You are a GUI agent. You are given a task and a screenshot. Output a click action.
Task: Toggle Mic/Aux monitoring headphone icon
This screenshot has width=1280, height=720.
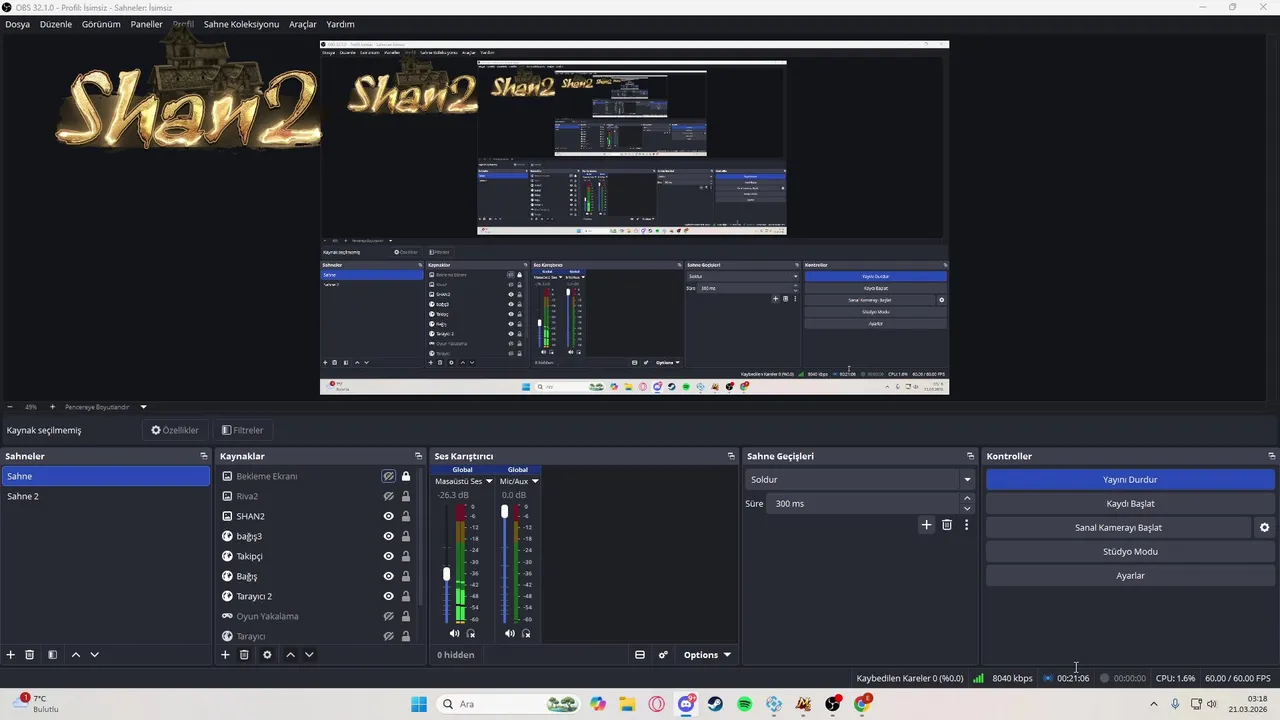click(526, 633)
